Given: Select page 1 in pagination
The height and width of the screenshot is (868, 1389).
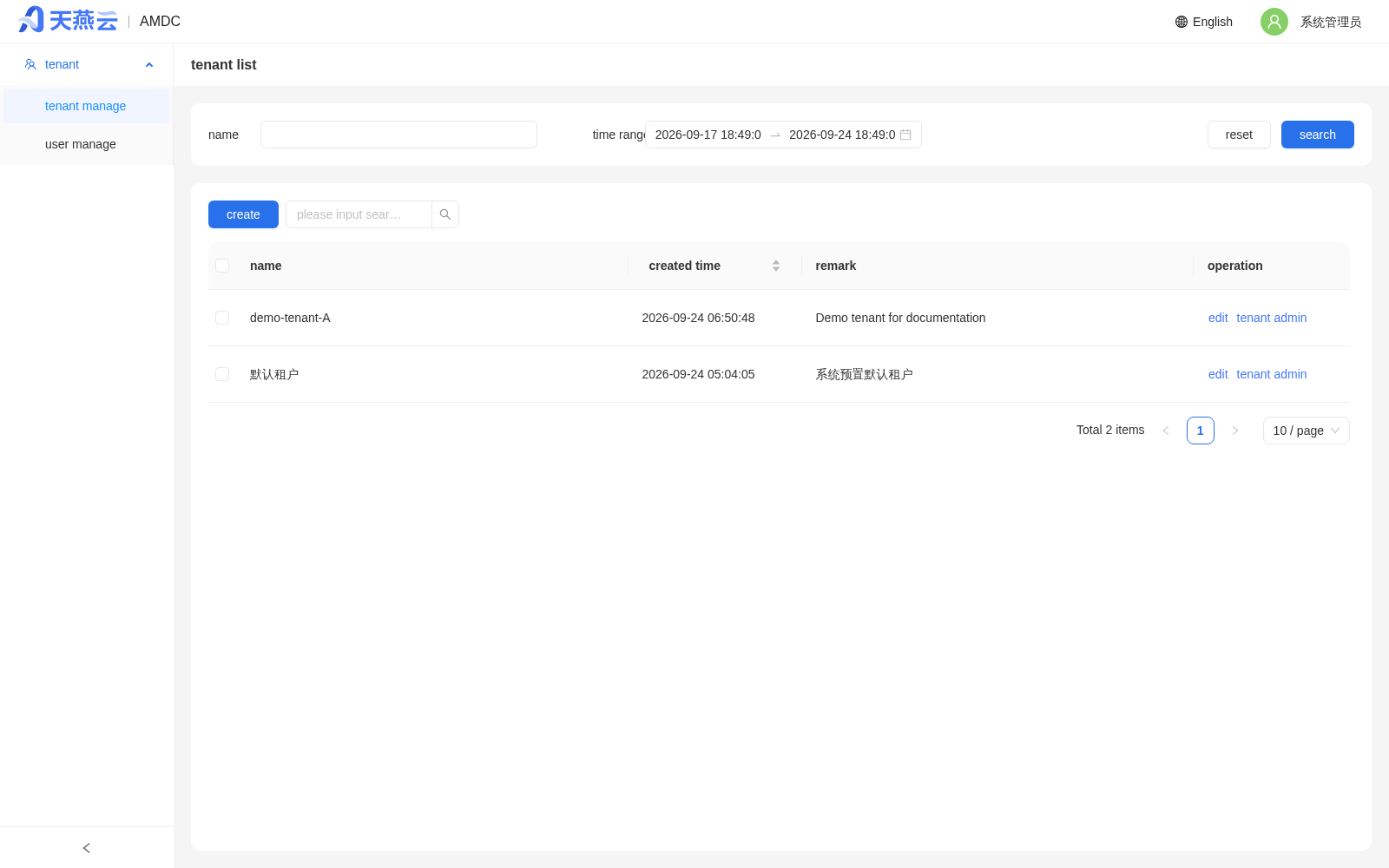Looking at the screenshot, I should tap(1201, 431).
